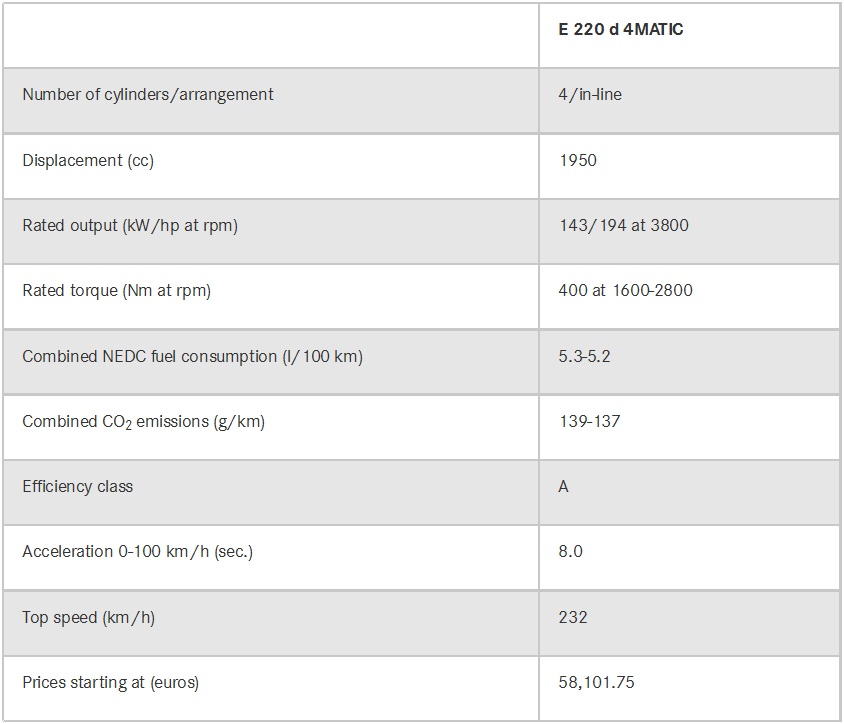
Task: Select the Displacement (cc) row label
Action: tap(88, 160)
